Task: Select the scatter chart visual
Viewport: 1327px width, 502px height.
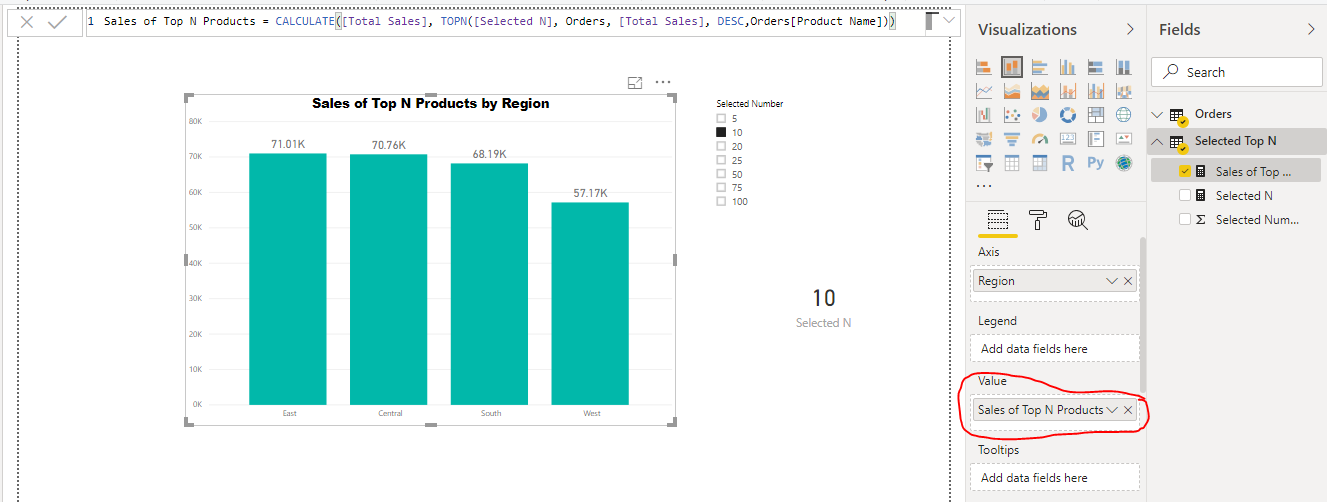Action: [1012, 115]
